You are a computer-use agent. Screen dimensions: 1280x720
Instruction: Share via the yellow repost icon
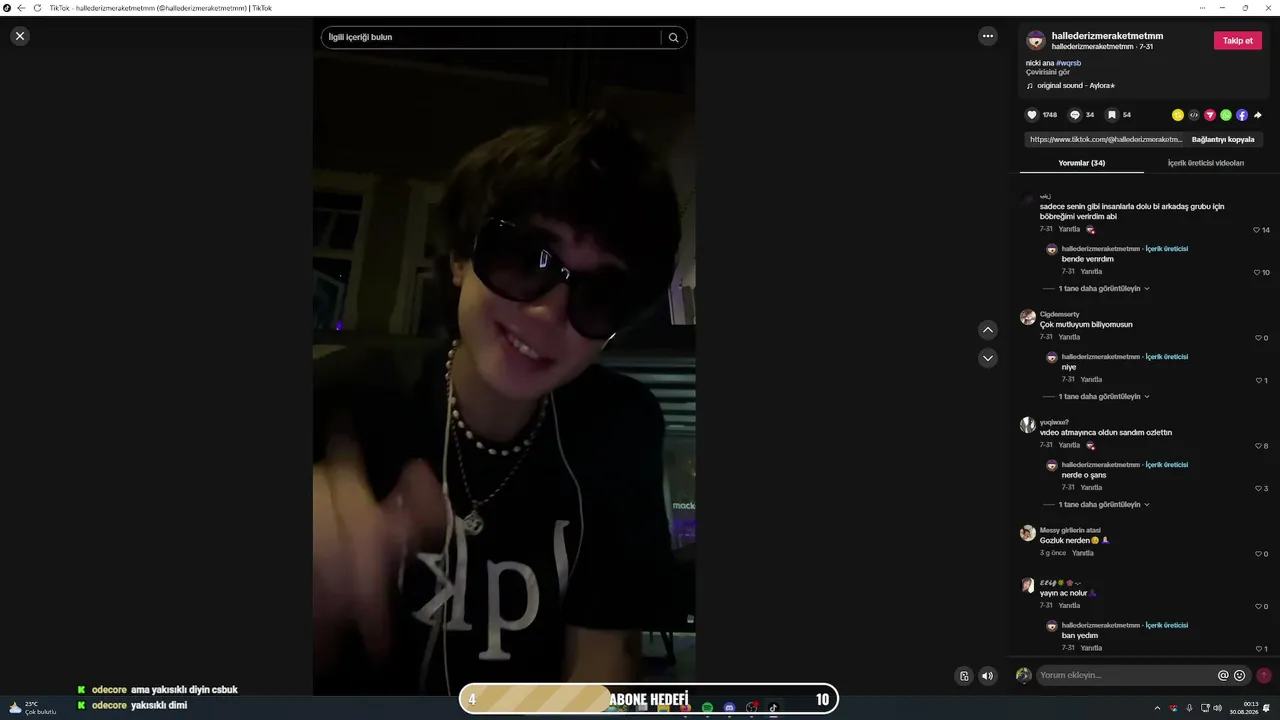(1178, 115)
